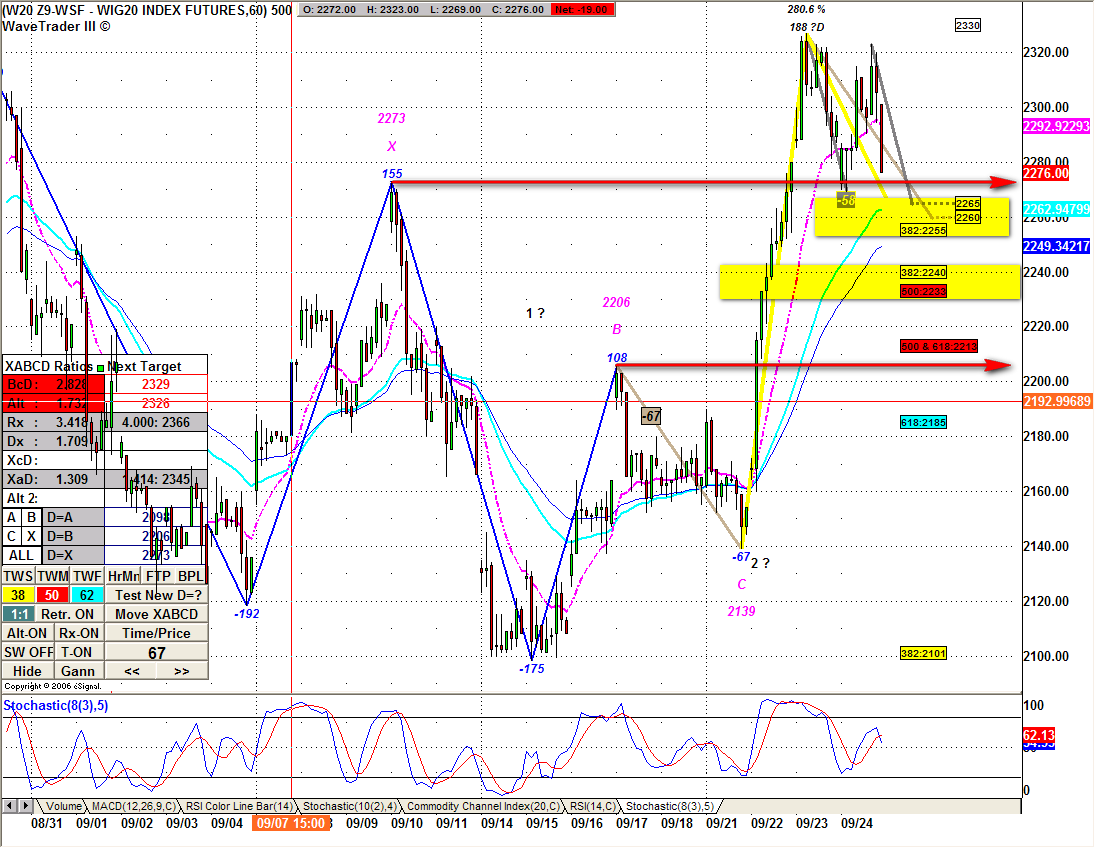The width and height of the screenshot is (1095, 848).
Task: Step back with the << arrow
Action: point(131,671)
